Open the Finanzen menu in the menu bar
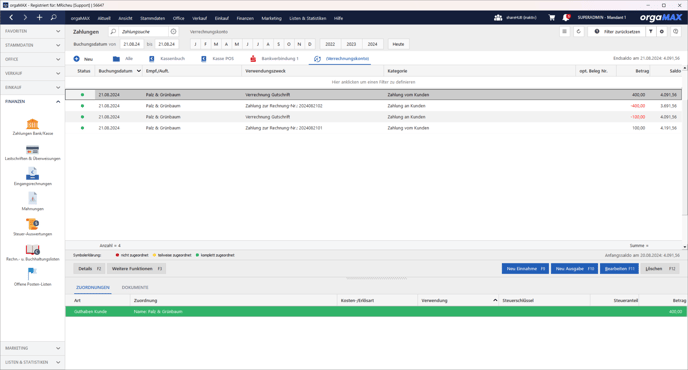This screenshot has height=370, width=688. 245,18
